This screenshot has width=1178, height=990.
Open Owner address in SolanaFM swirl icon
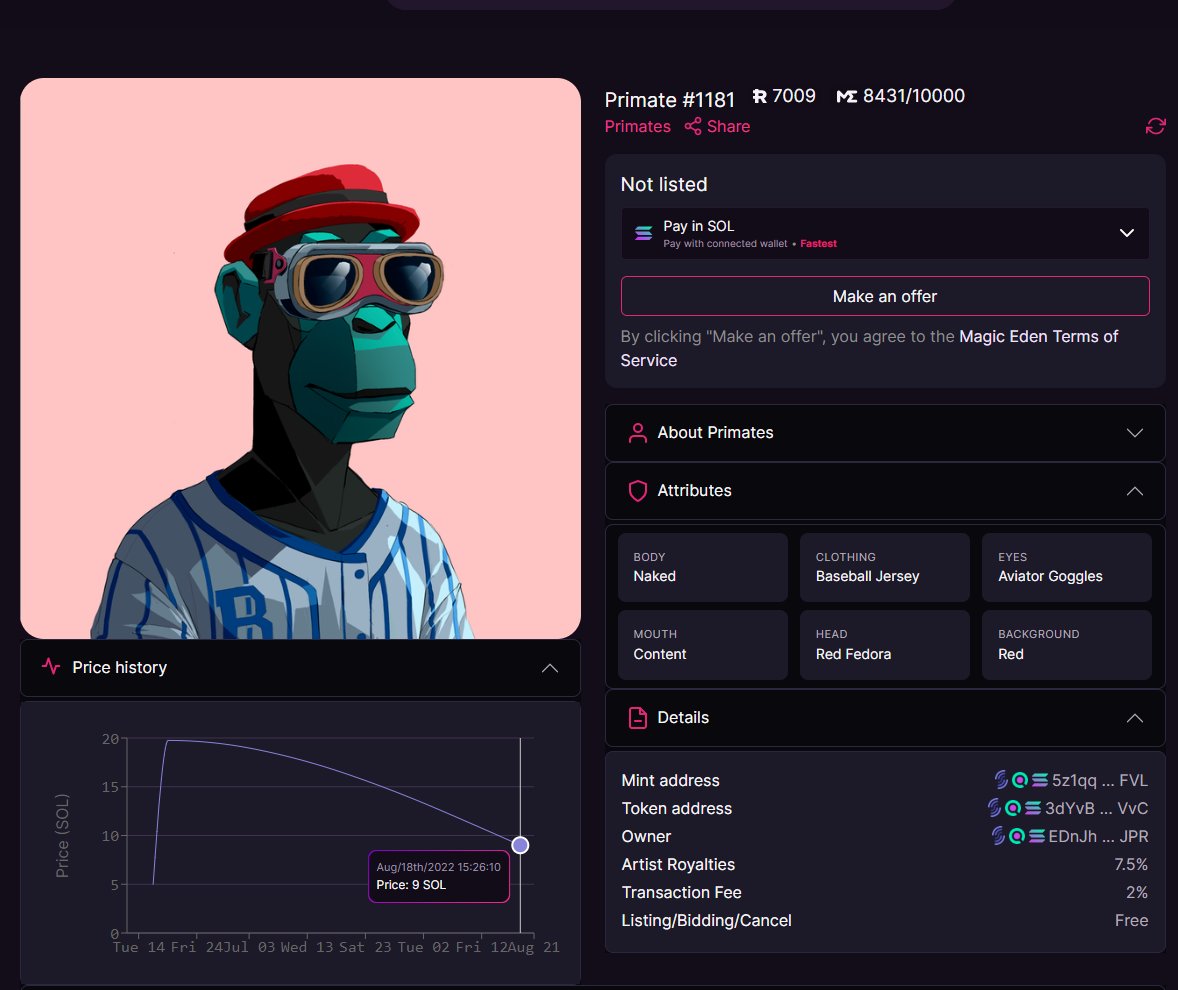(998, 835)
